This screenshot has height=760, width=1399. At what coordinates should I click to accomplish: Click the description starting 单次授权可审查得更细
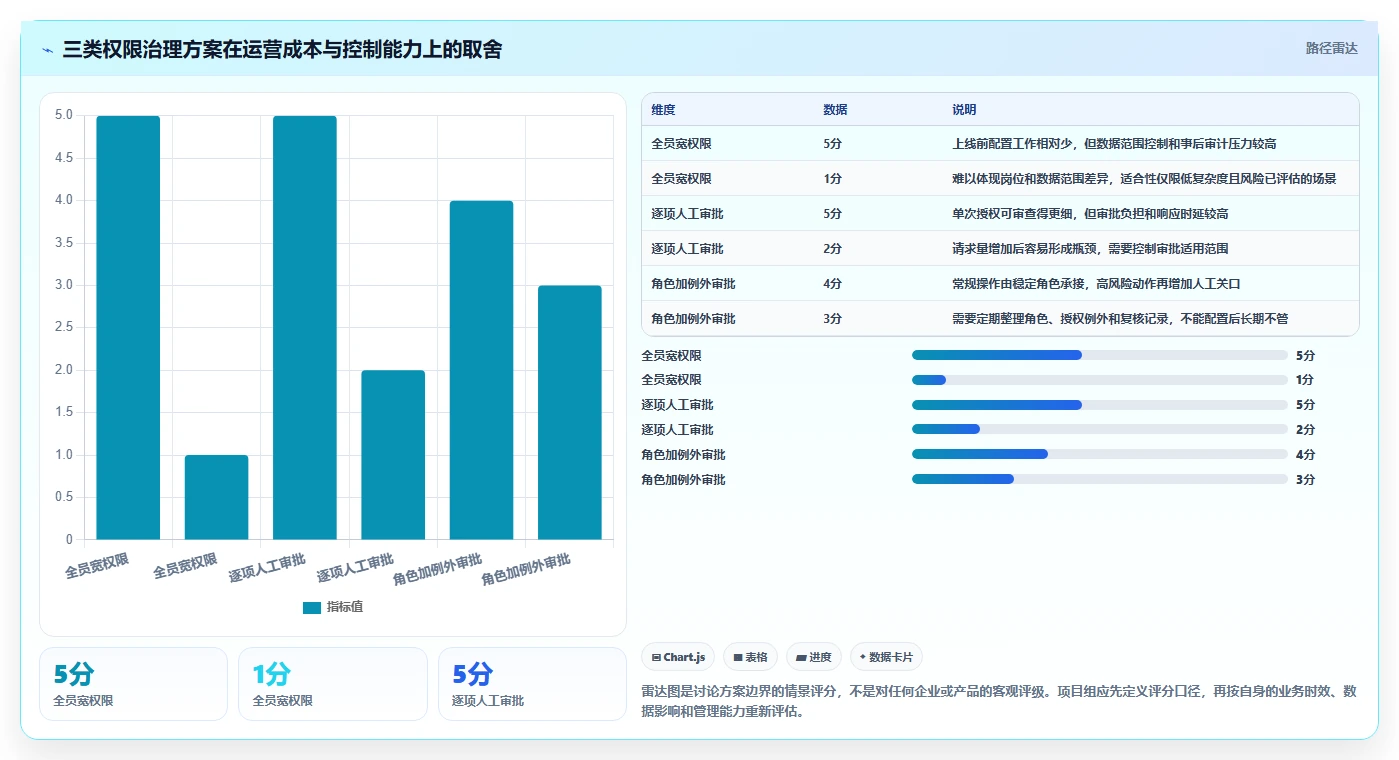pyautogui.click(x=1090, y=214)
